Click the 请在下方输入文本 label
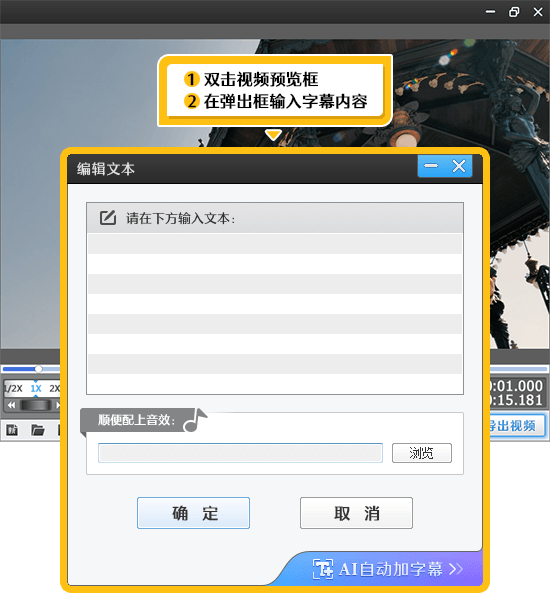 (x=180, y=219)
